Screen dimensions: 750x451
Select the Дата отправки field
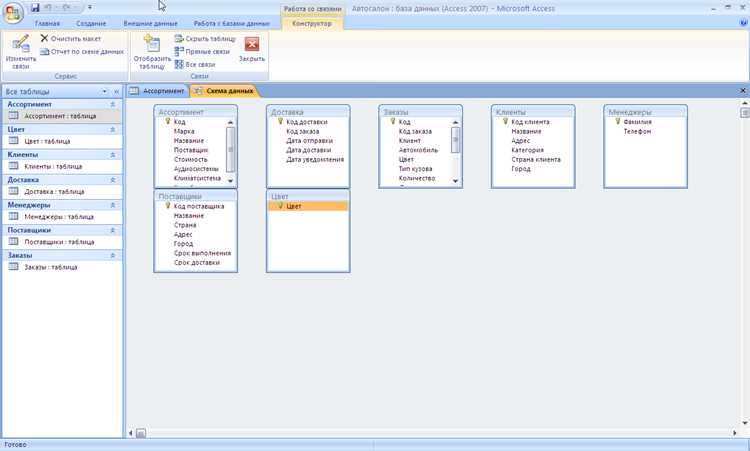pos(309,141)
